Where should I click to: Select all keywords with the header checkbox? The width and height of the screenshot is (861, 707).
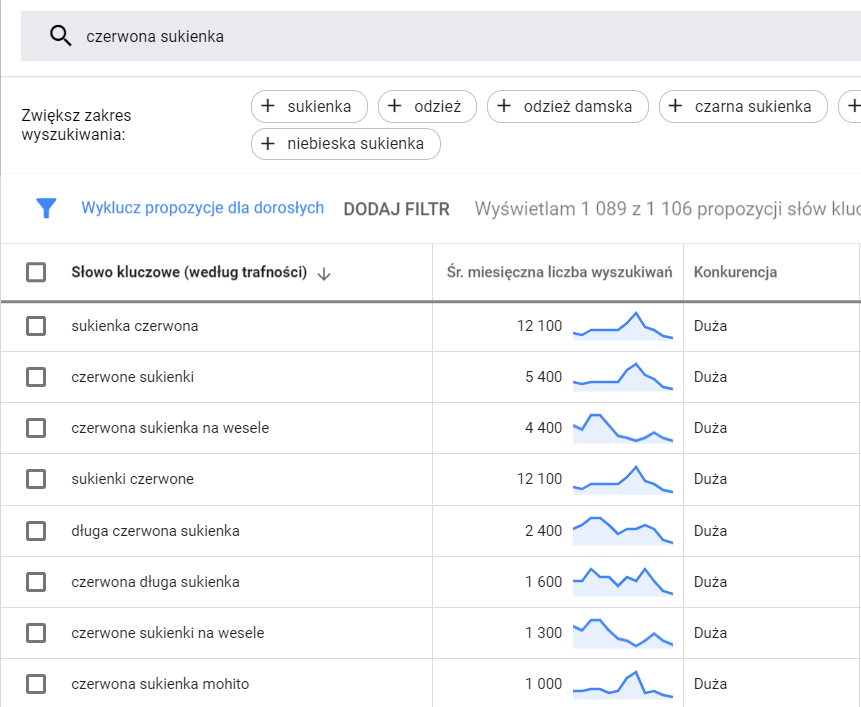(36, 270)
